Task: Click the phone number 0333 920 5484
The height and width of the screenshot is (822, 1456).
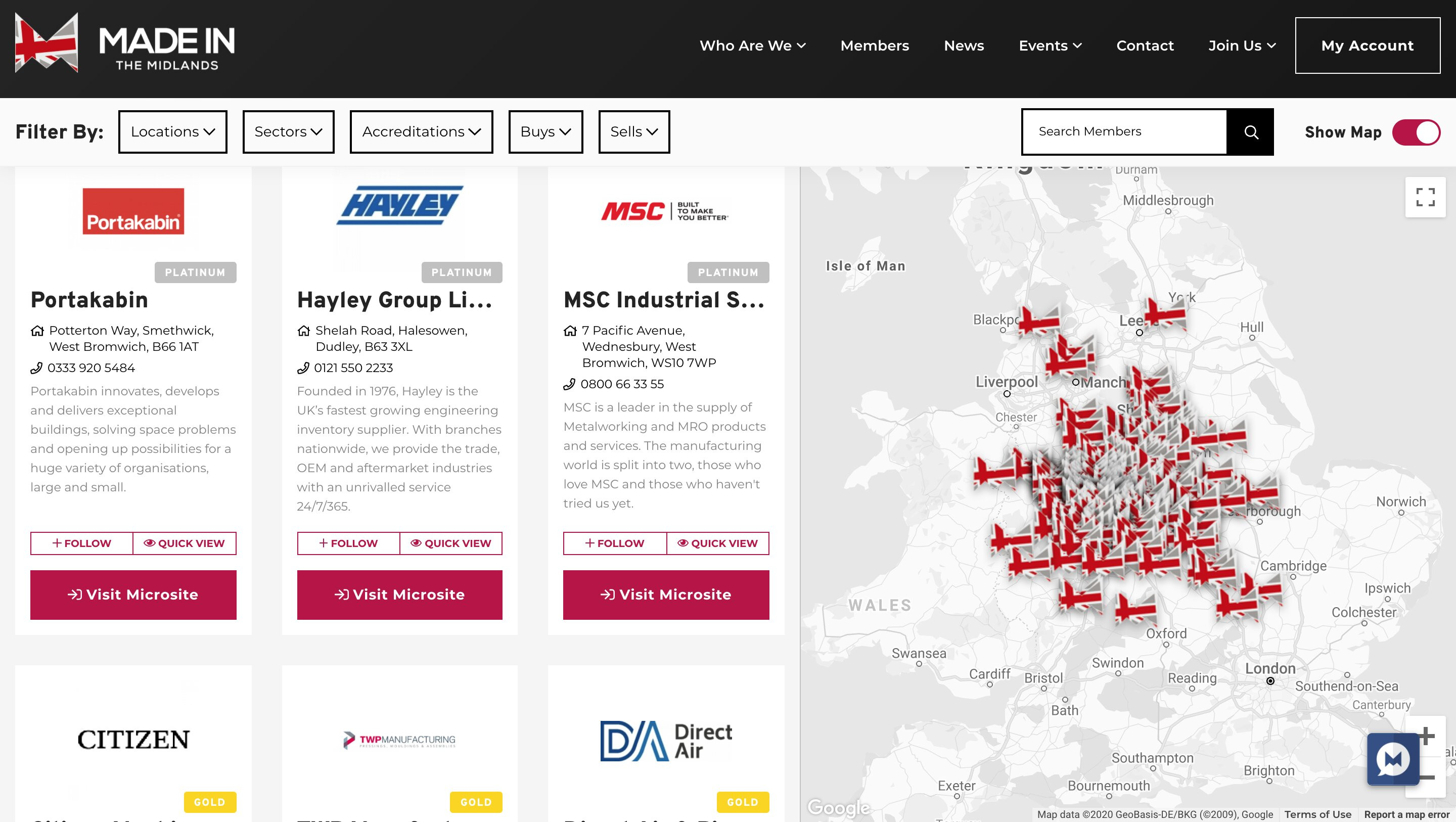Action: coord(91,368)
